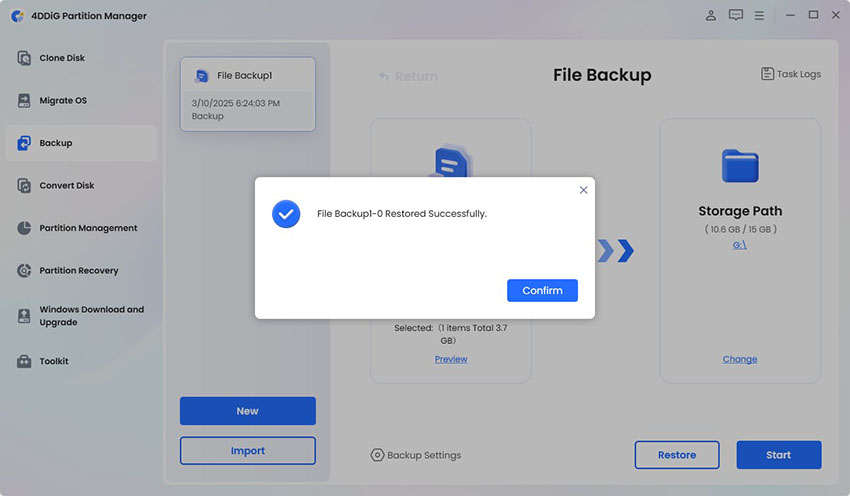Open Task Logs

pyautogui.click(x=790, y=74)
